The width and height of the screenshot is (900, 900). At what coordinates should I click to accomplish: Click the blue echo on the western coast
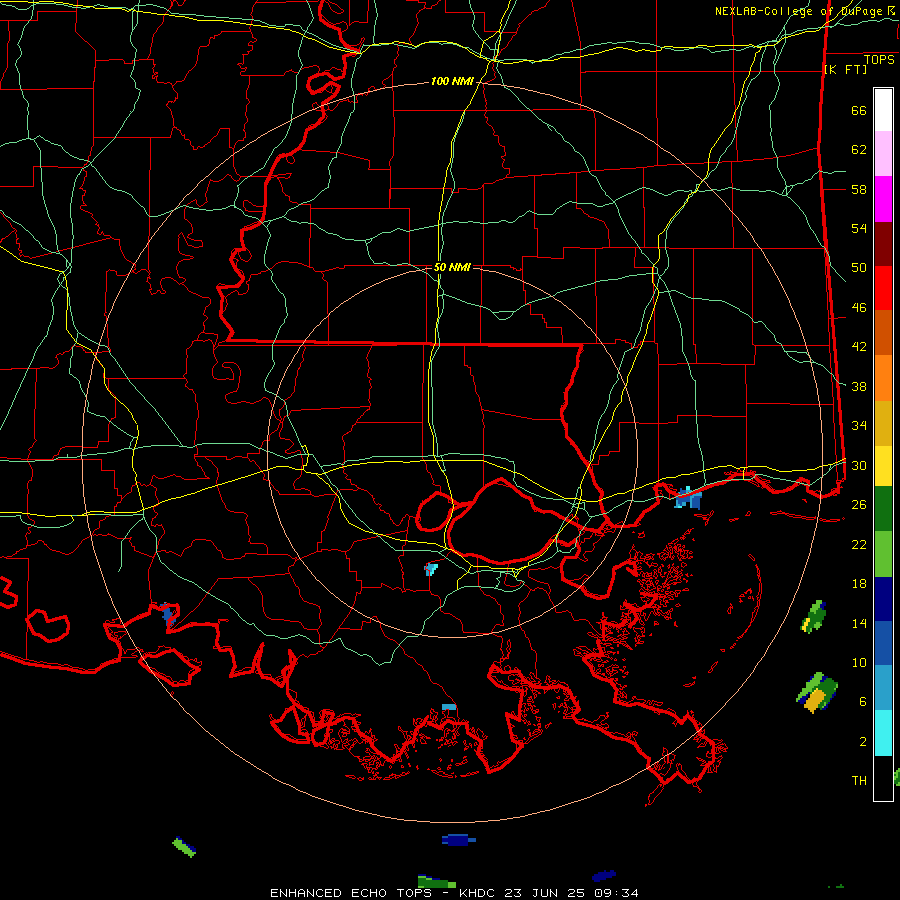pos(168,614)
